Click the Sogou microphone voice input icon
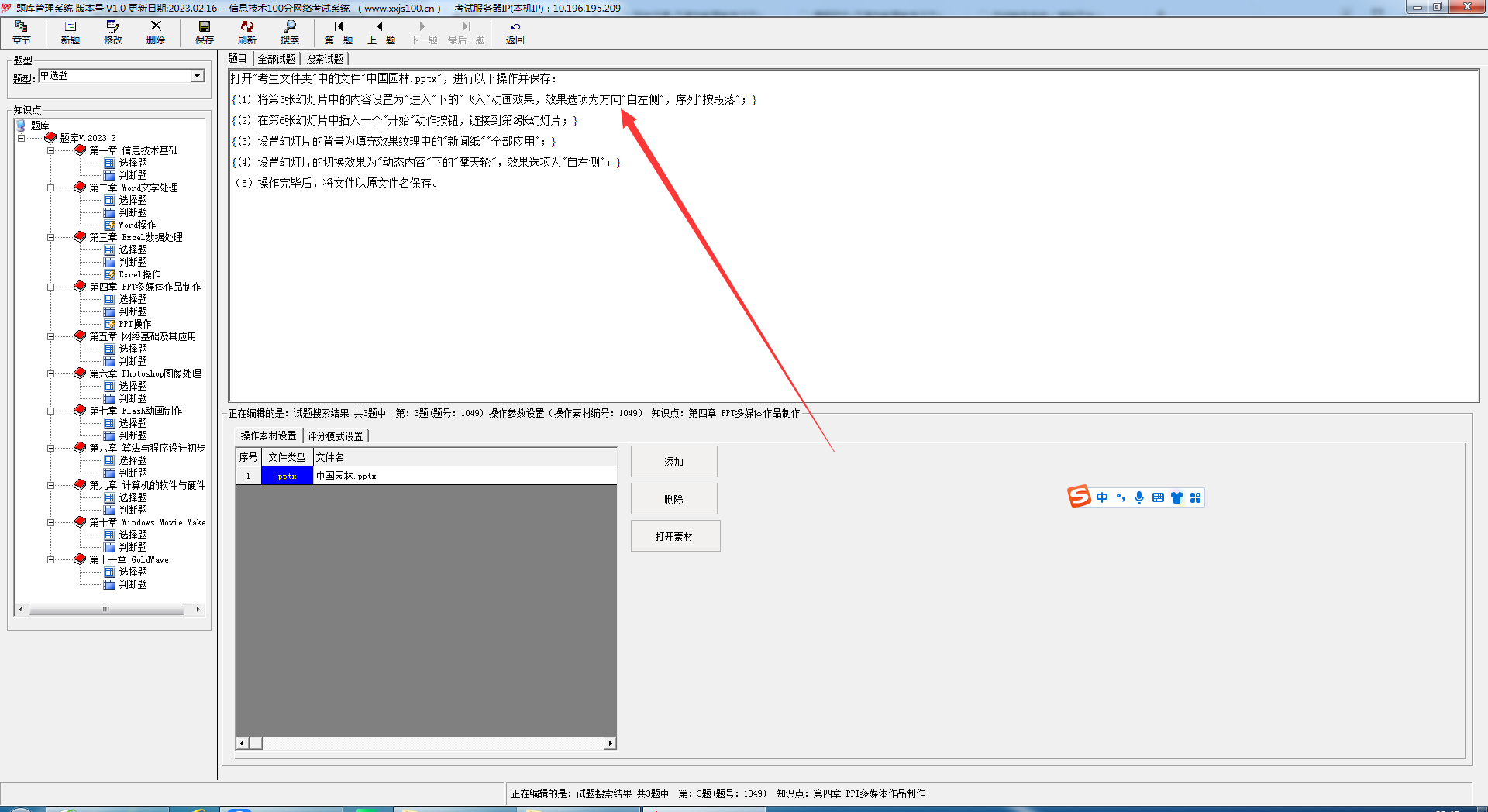This screenshot has width=1488, height=812. [x=1139, y=497]
